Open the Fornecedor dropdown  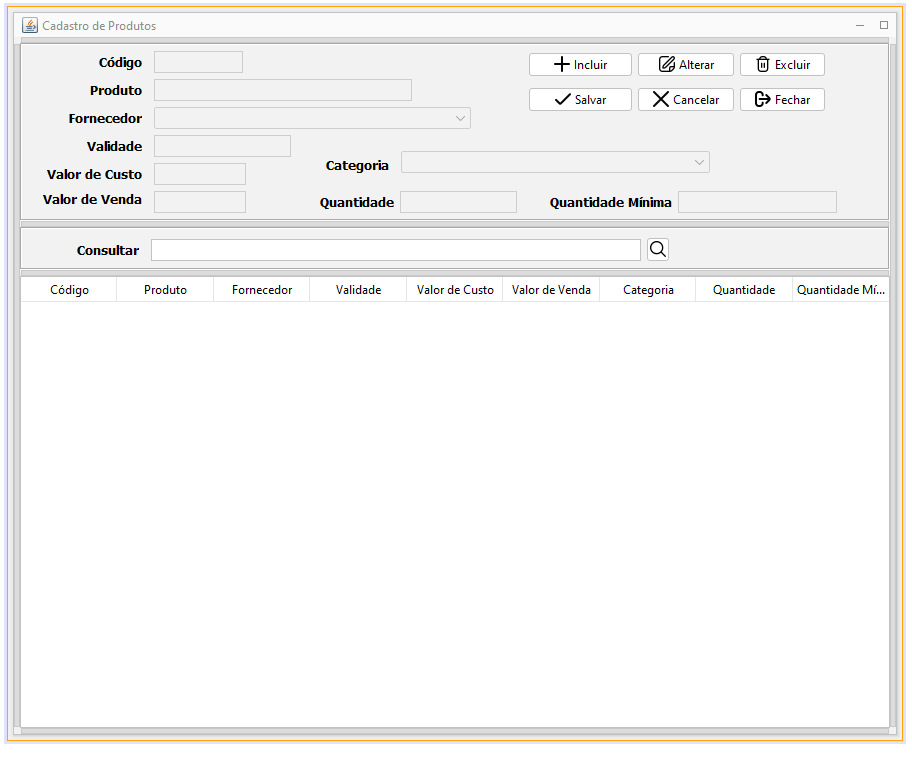click(x=310, y=118)
